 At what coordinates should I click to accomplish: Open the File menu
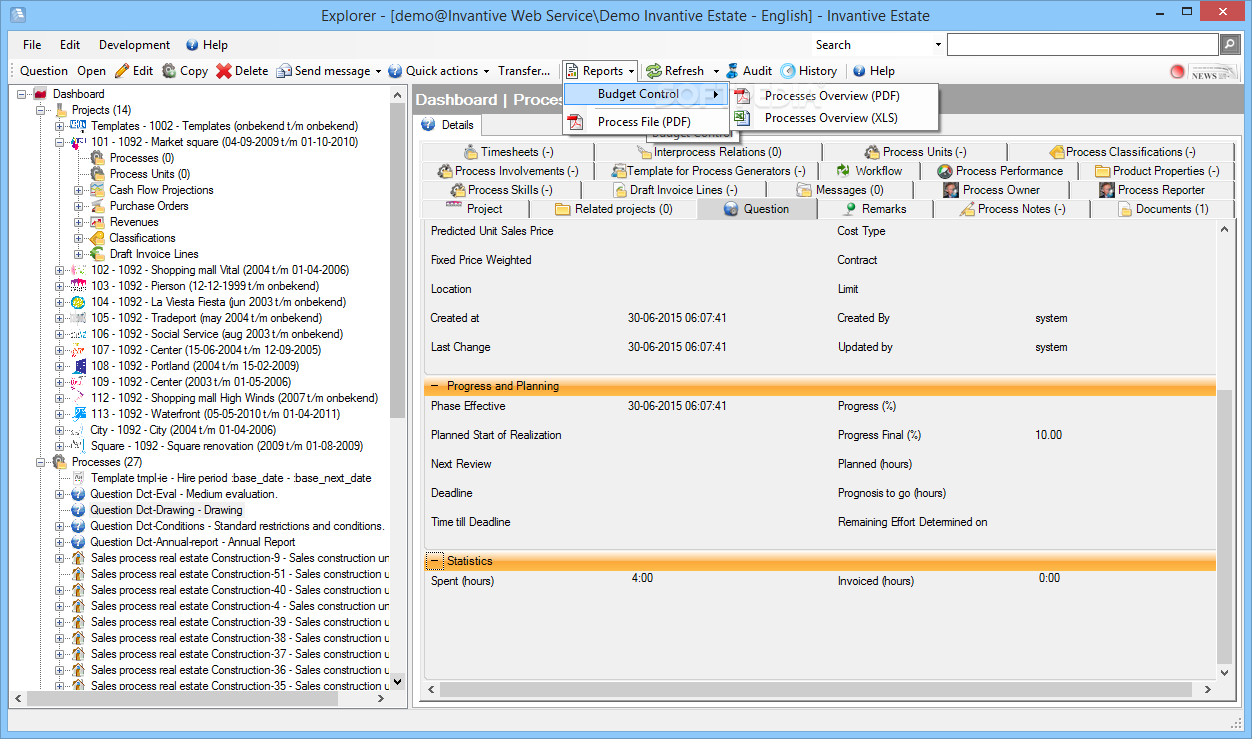coord(32,45)
